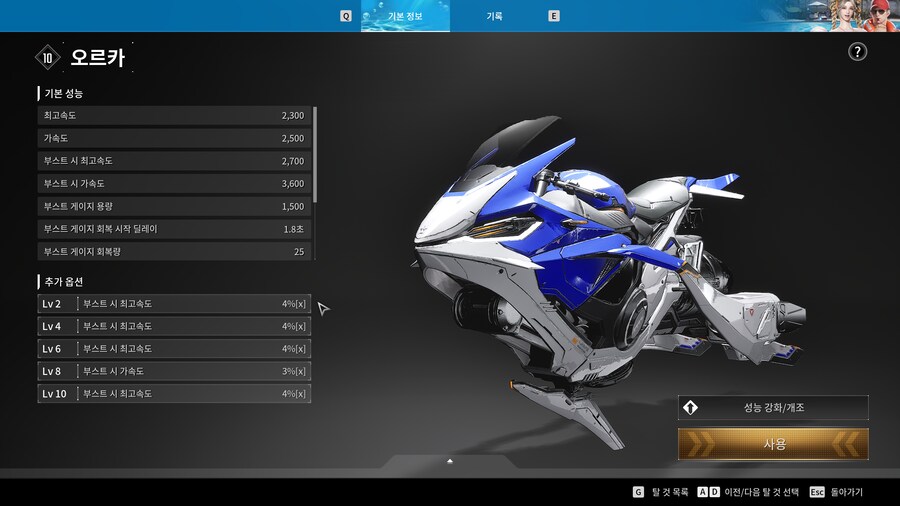
Task: Click the E key shortcut icon
Action: pos(554,16)
